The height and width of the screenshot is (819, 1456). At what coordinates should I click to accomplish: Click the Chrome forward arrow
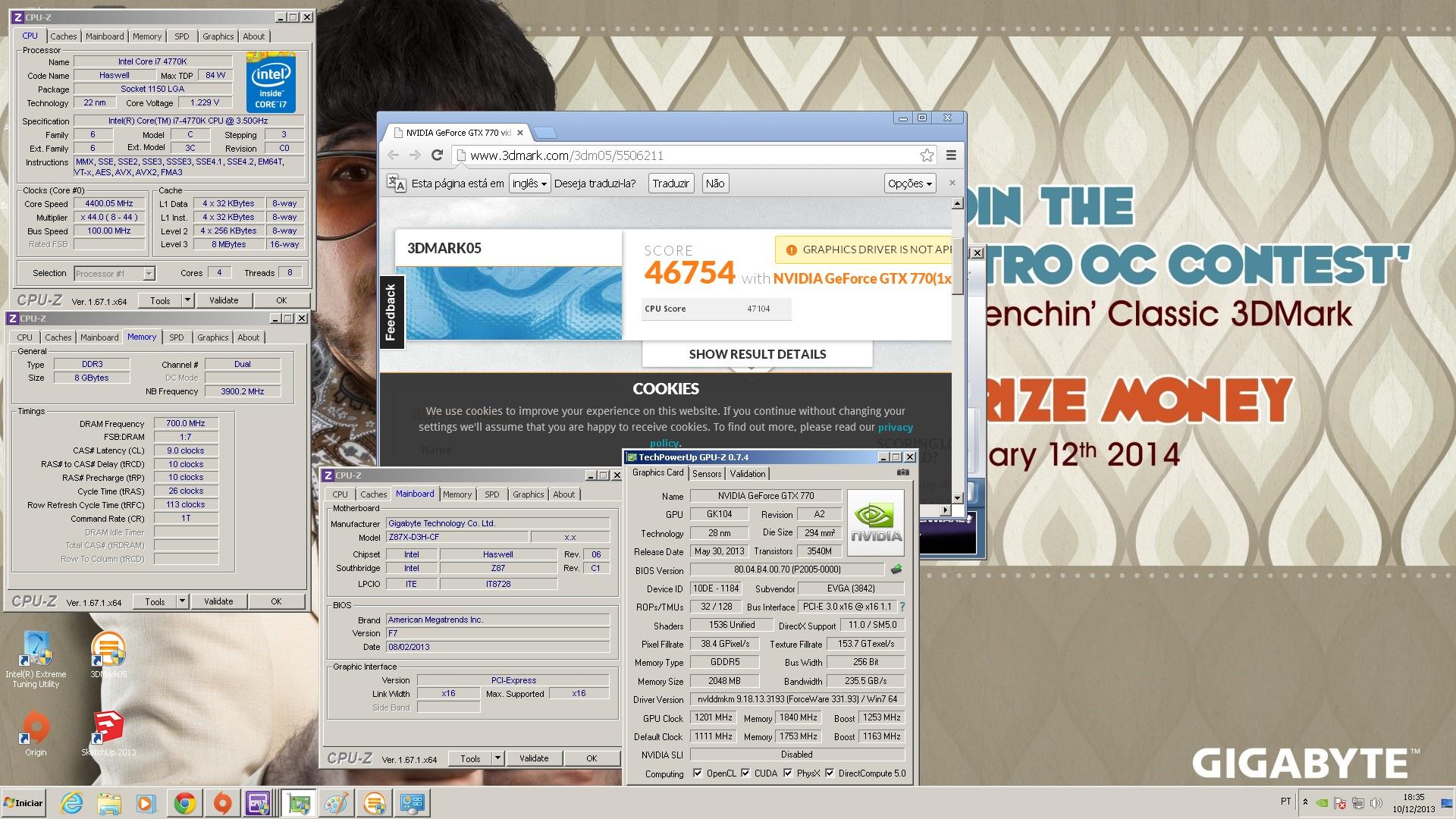click(x=415, y=155)
